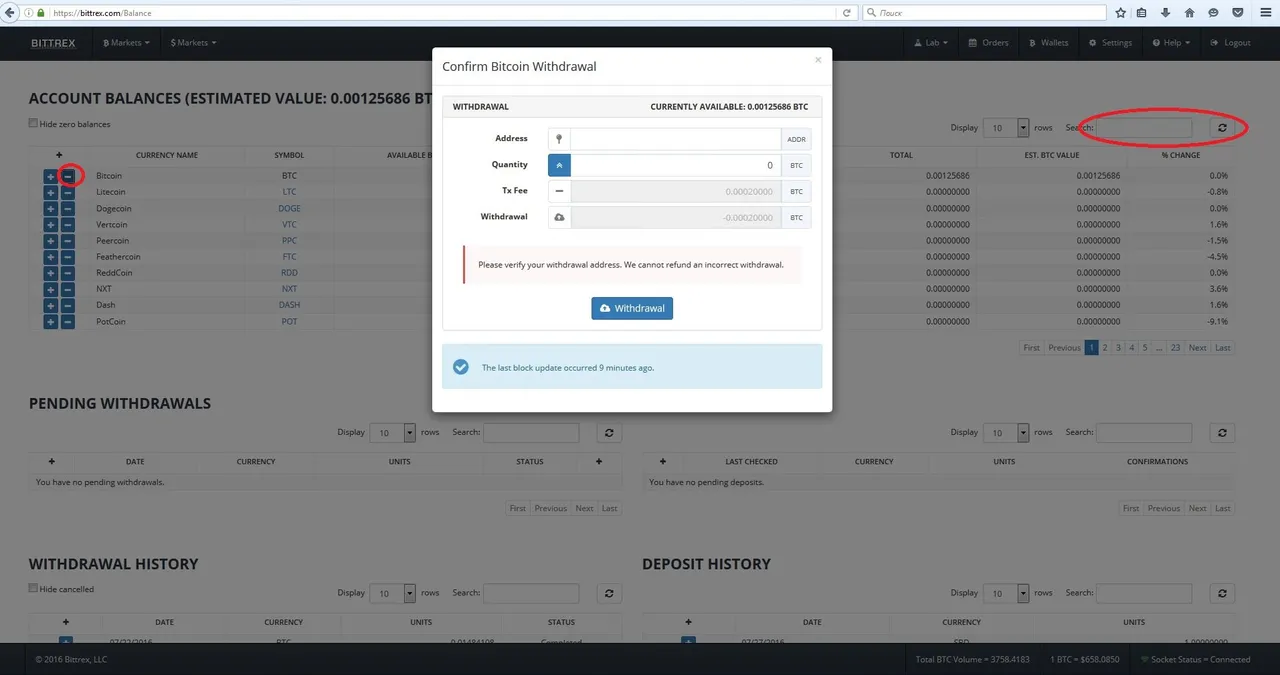
Task: Click the browser search box
Action: click(984, 13)
